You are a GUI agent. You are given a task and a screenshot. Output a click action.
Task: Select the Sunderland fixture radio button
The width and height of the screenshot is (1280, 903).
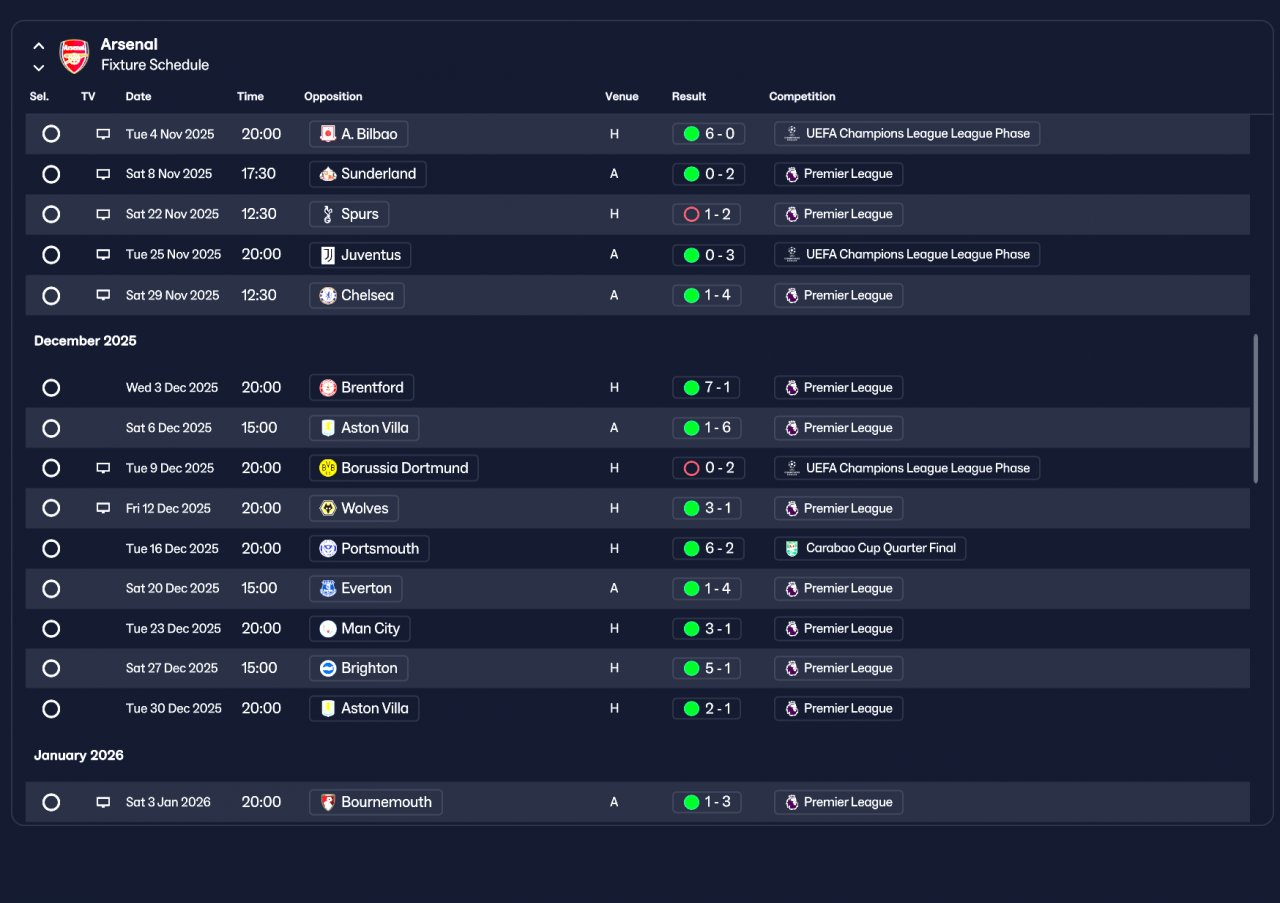[51, 174]
